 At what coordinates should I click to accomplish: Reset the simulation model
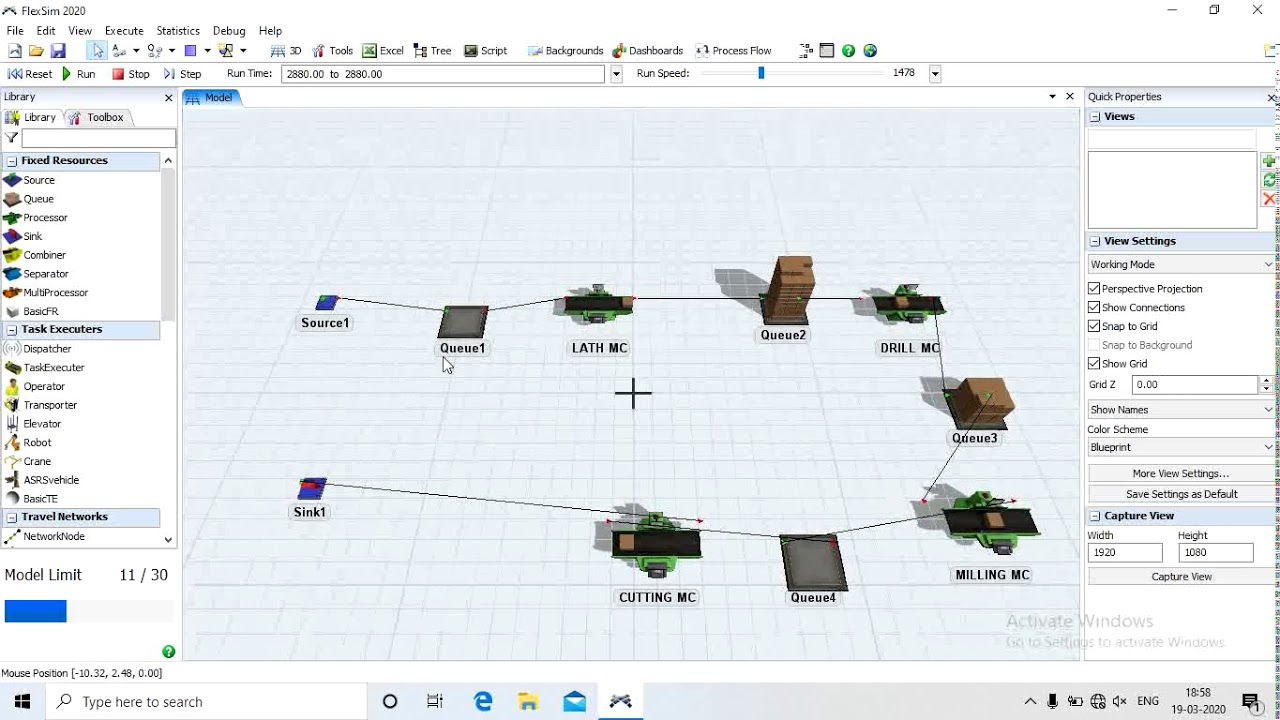30,74
